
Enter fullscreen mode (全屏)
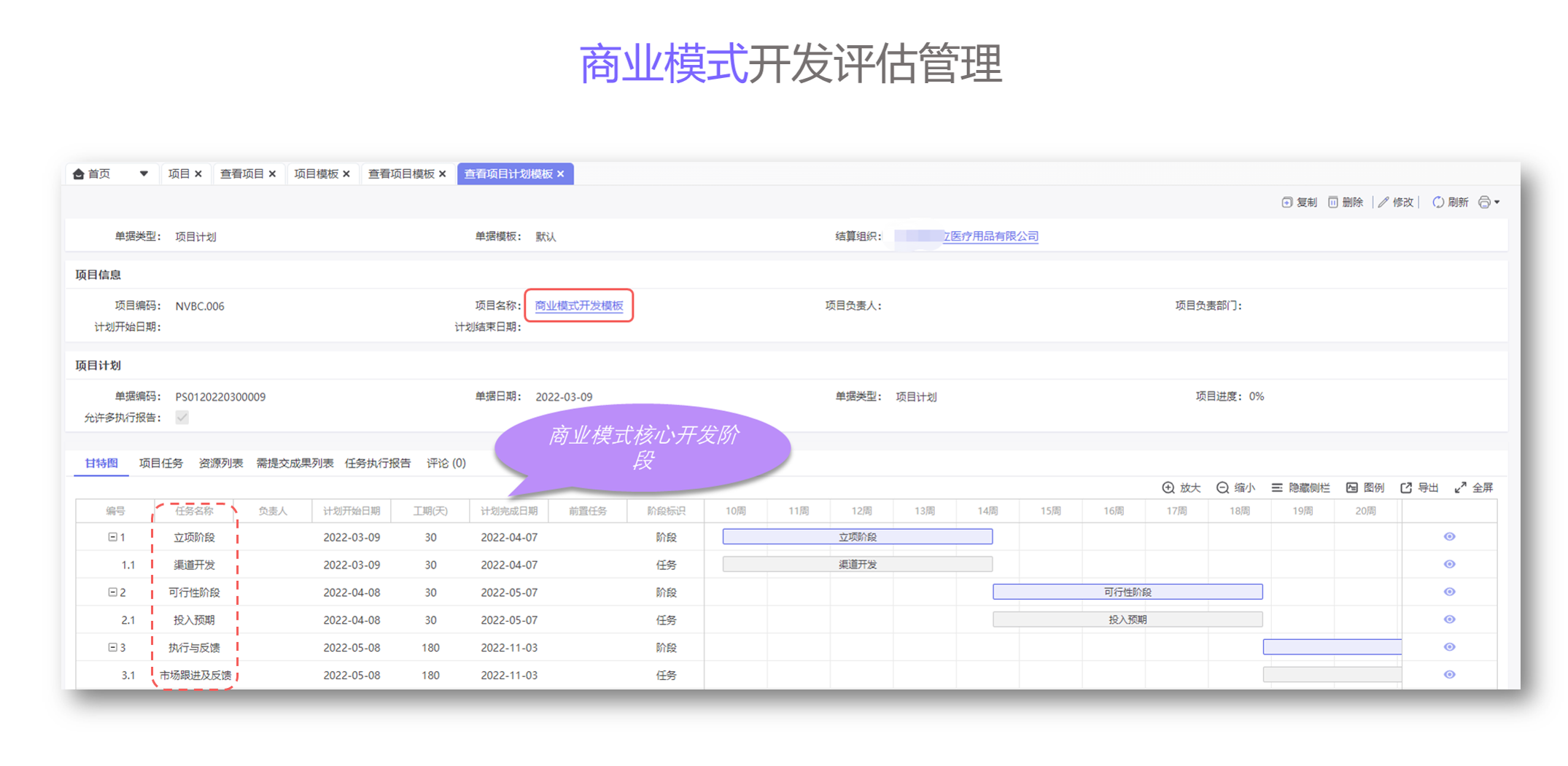click(x=1460, y=488)
